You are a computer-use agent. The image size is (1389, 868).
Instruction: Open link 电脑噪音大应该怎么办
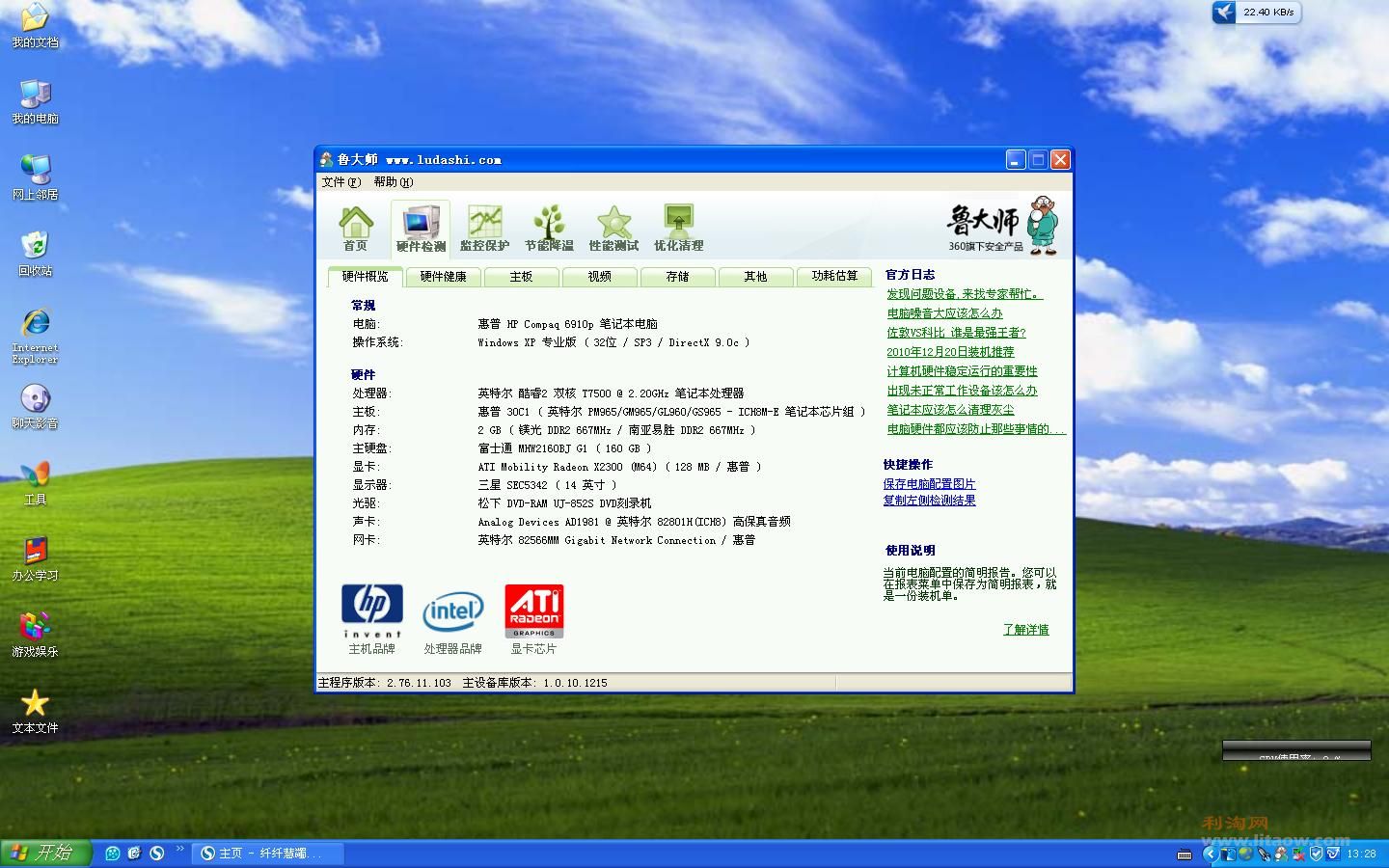(x=944, y=313)
